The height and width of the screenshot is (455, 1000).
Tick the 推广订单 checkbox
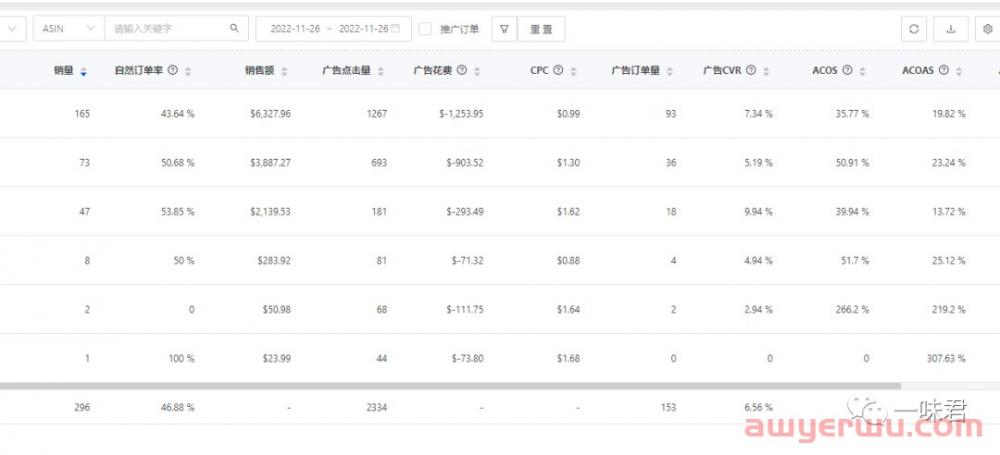pyautogui.click(x=425, y=29)
